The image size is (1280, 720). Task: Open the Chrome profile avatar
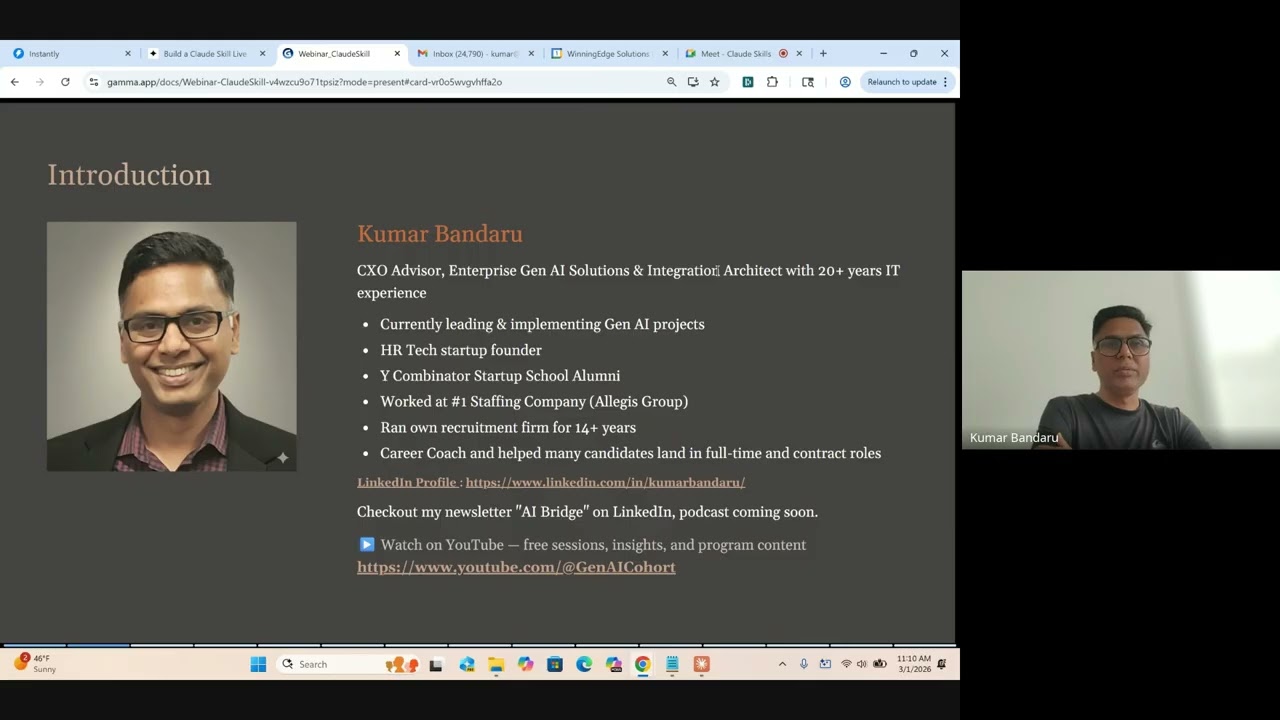(x=845, y=82)
